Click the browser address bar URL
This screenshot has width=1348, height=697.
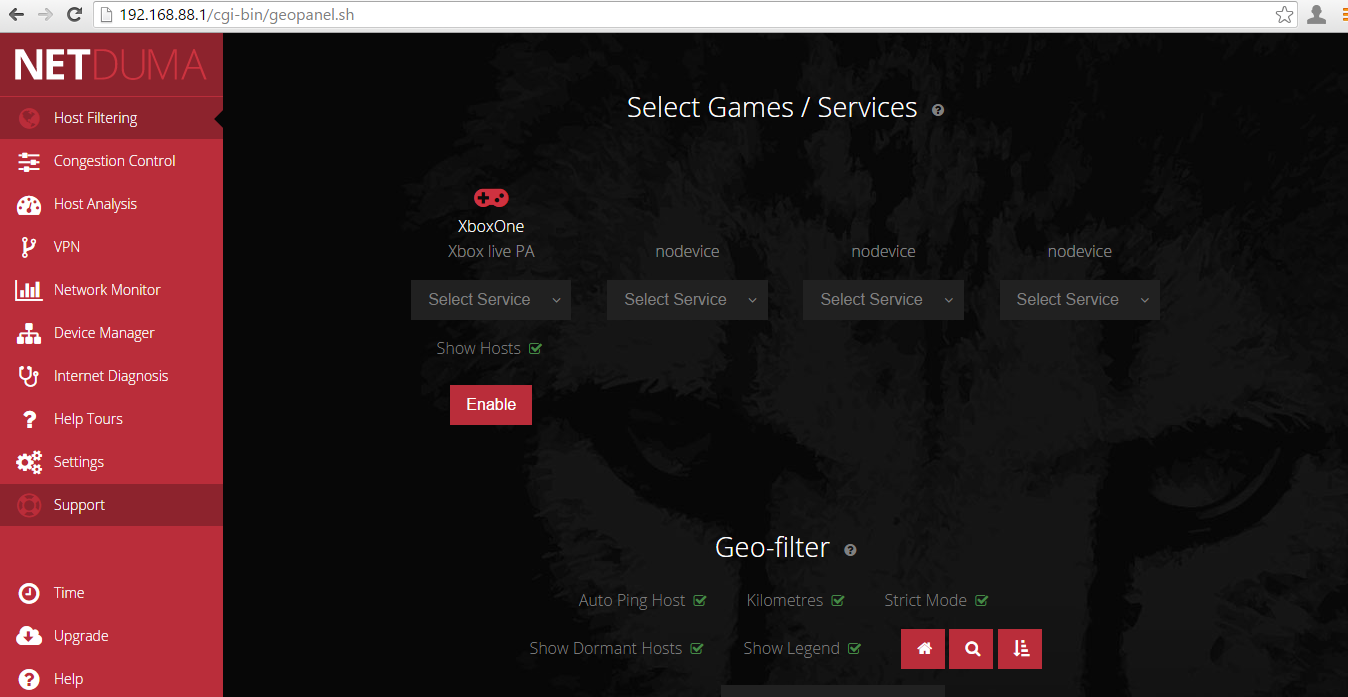click(236, 15)
